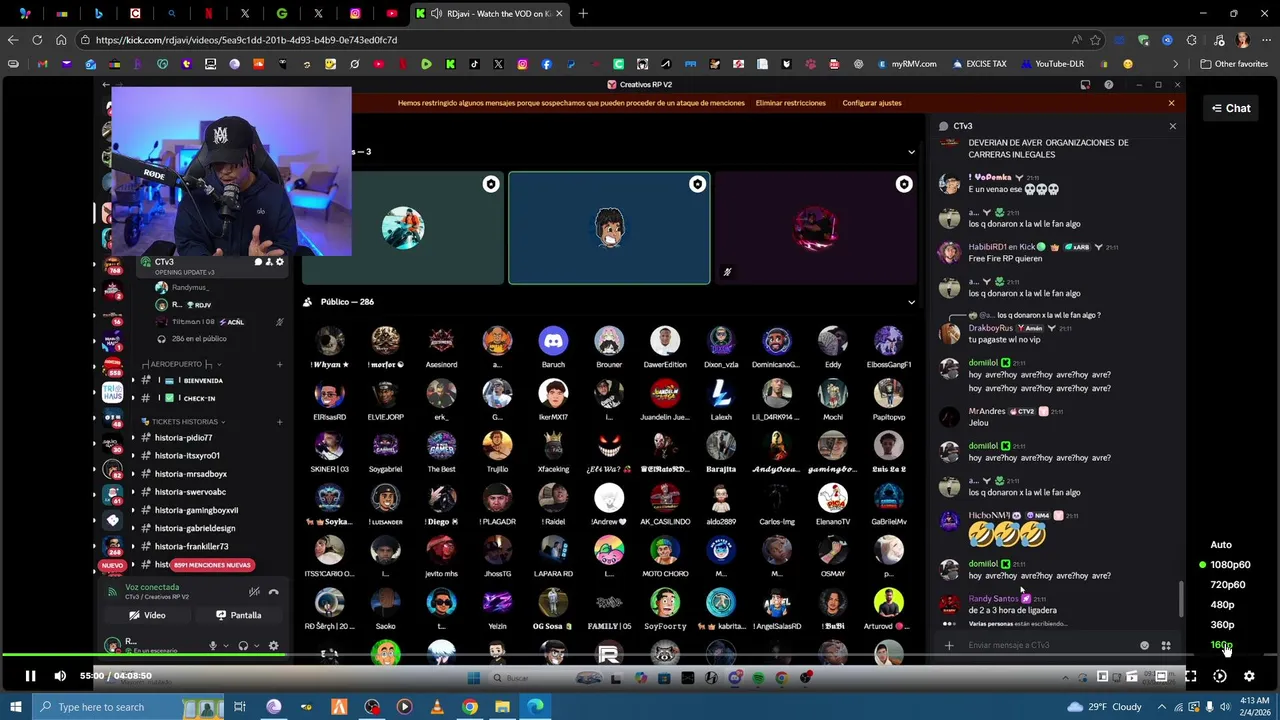1280x720 pixels.
Task: Expand the historia-itsxyro01 channel thread
Action: click(133, 456)
